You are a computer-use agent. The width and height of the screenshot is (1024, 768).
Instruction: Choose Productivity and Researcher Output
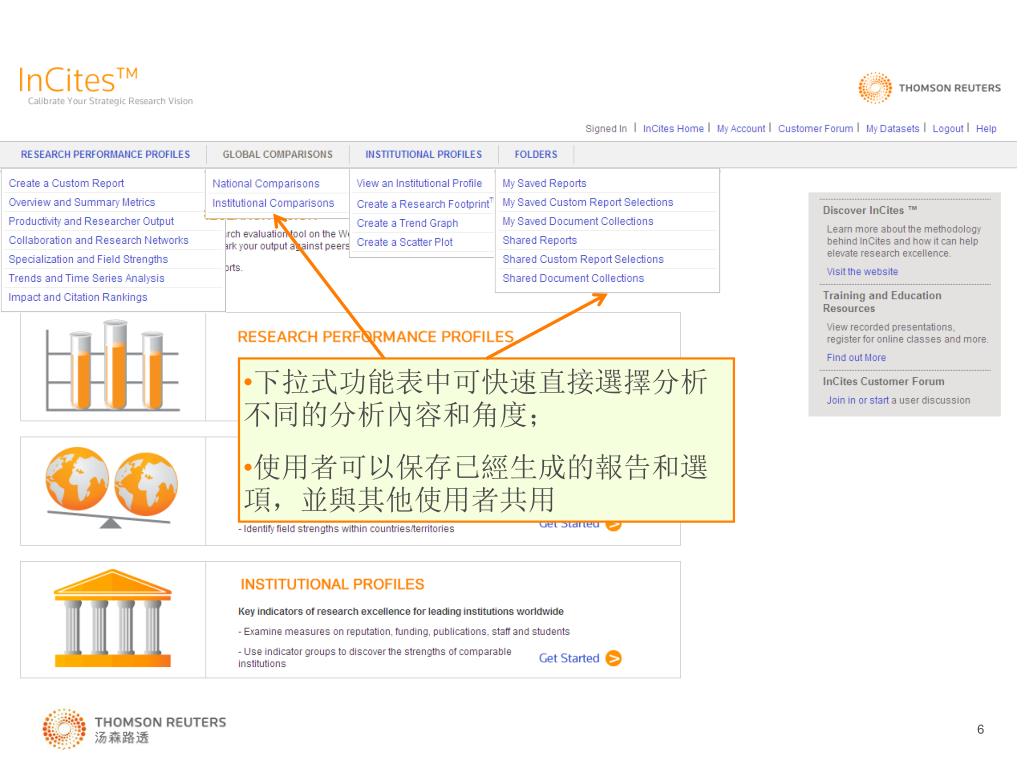coord(91,221)
